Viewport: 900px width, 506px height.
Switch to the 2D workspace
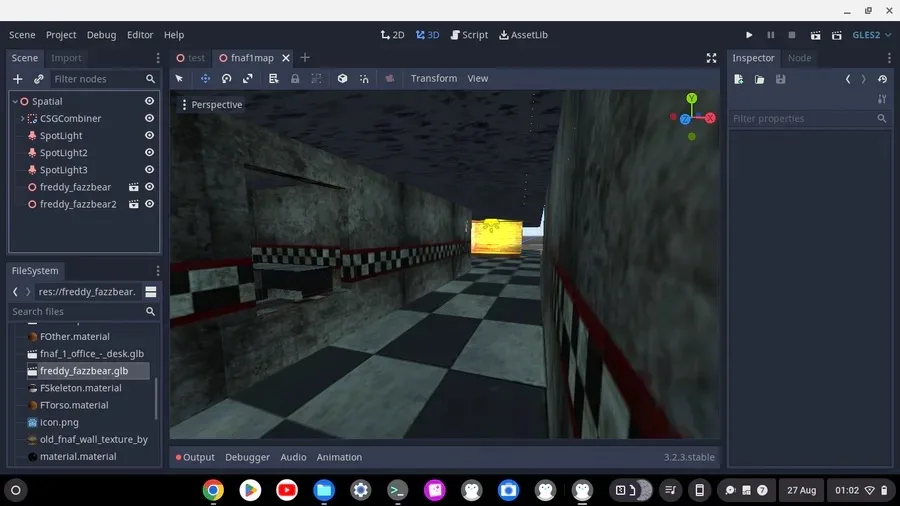[393, 35]
